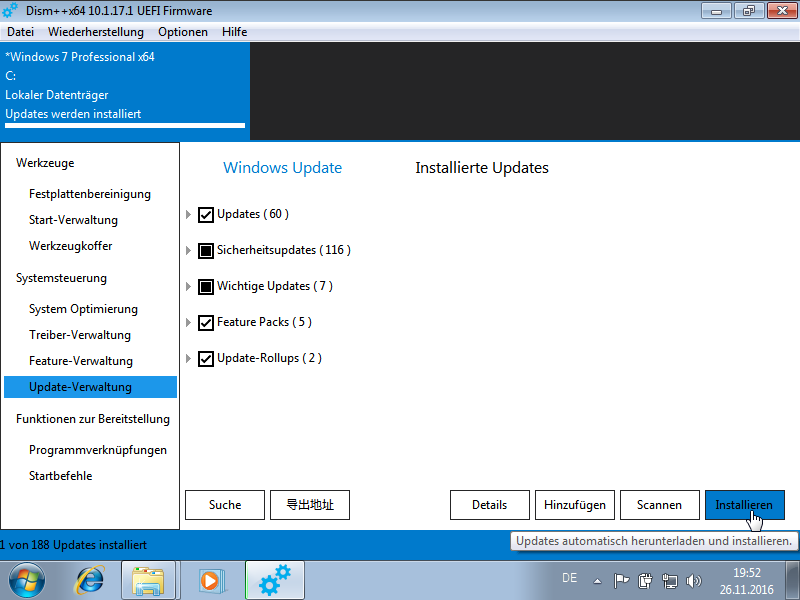The width and height of the screenshot is (800, 600).
Task: Switch to the Windows Update tab
Action: click(x=283, y=168)
